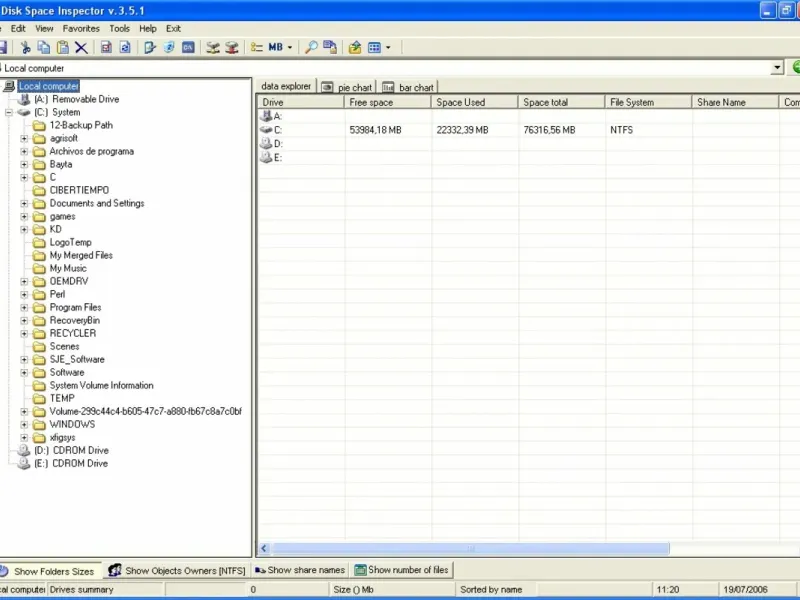Click the connect network drive icon
The image size is (800, 600).
click(213, 47)
